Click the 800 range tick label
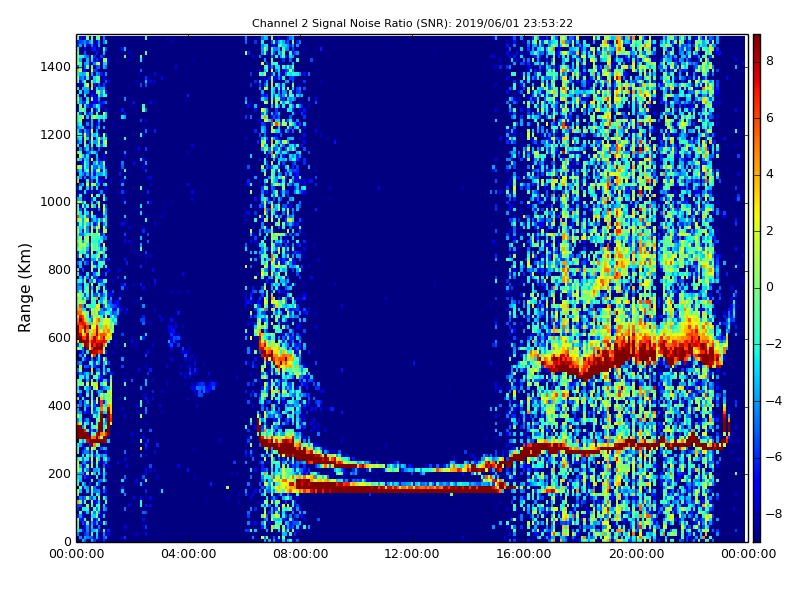The image size is (800, 600). point(59,270)
